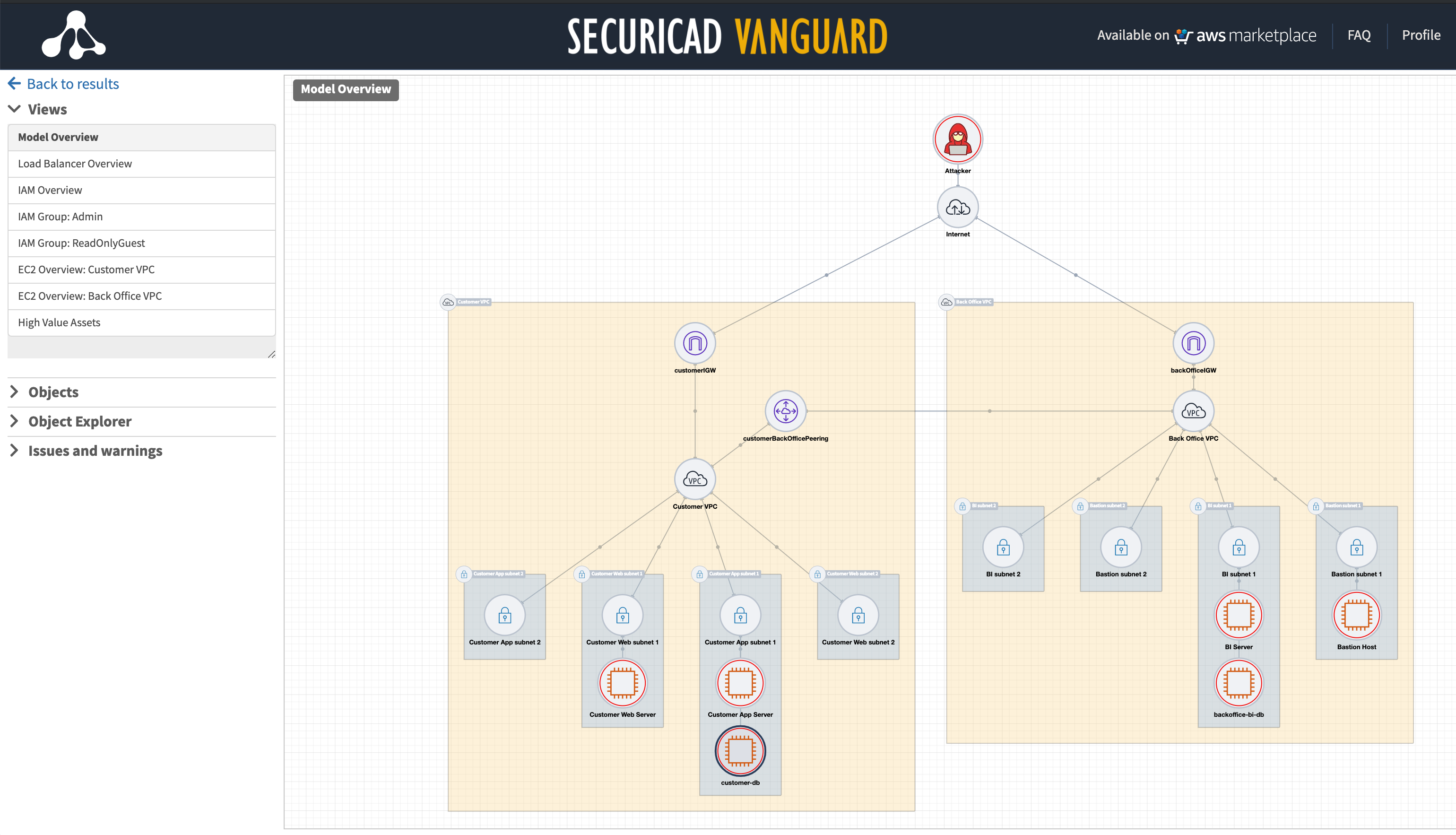
Task: Click the Customer Web Server icon
Action: pos(623,683)
